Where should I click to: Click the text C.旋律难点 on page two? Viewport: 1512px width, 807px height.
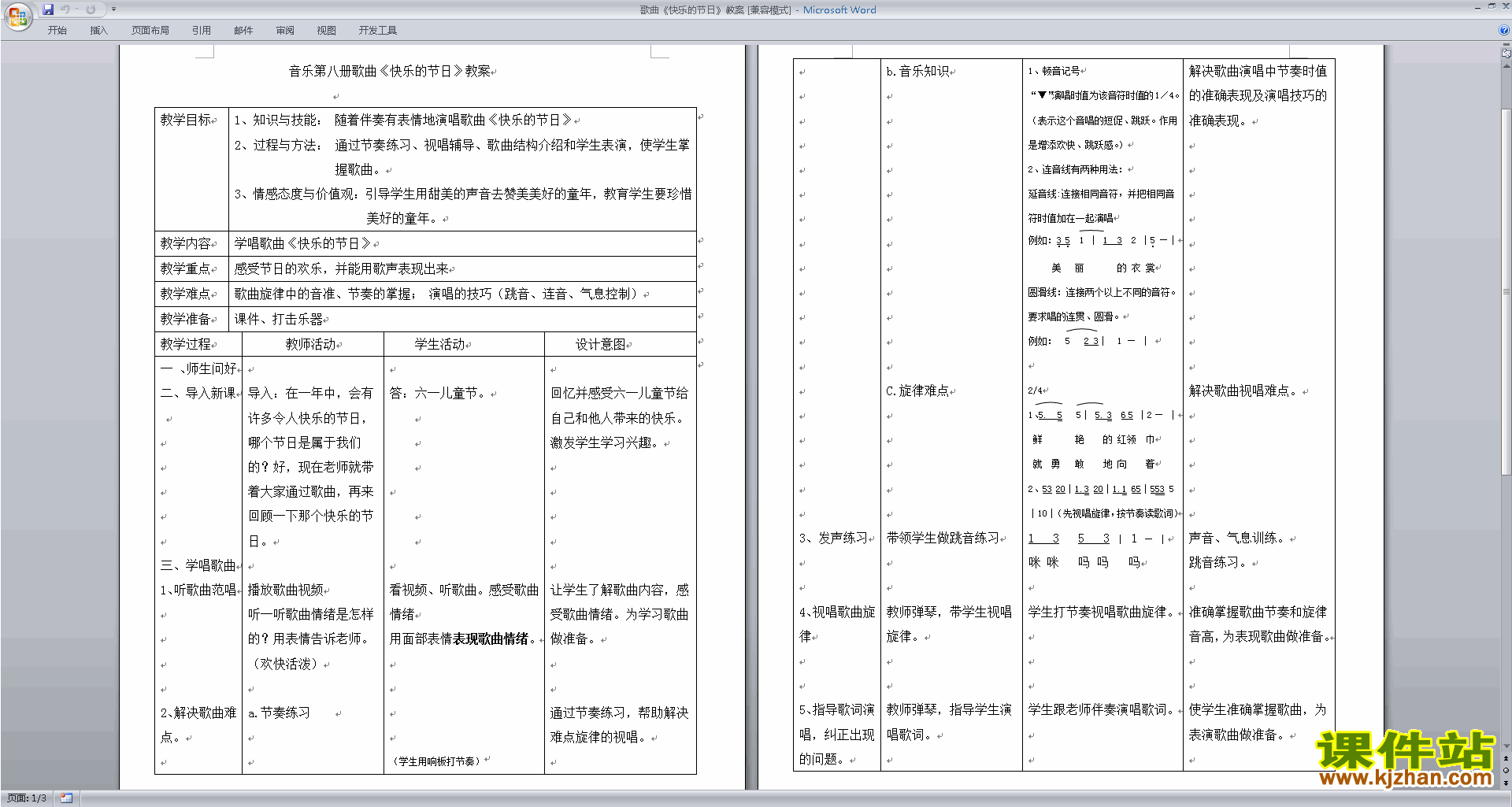[x=918, y=391]
